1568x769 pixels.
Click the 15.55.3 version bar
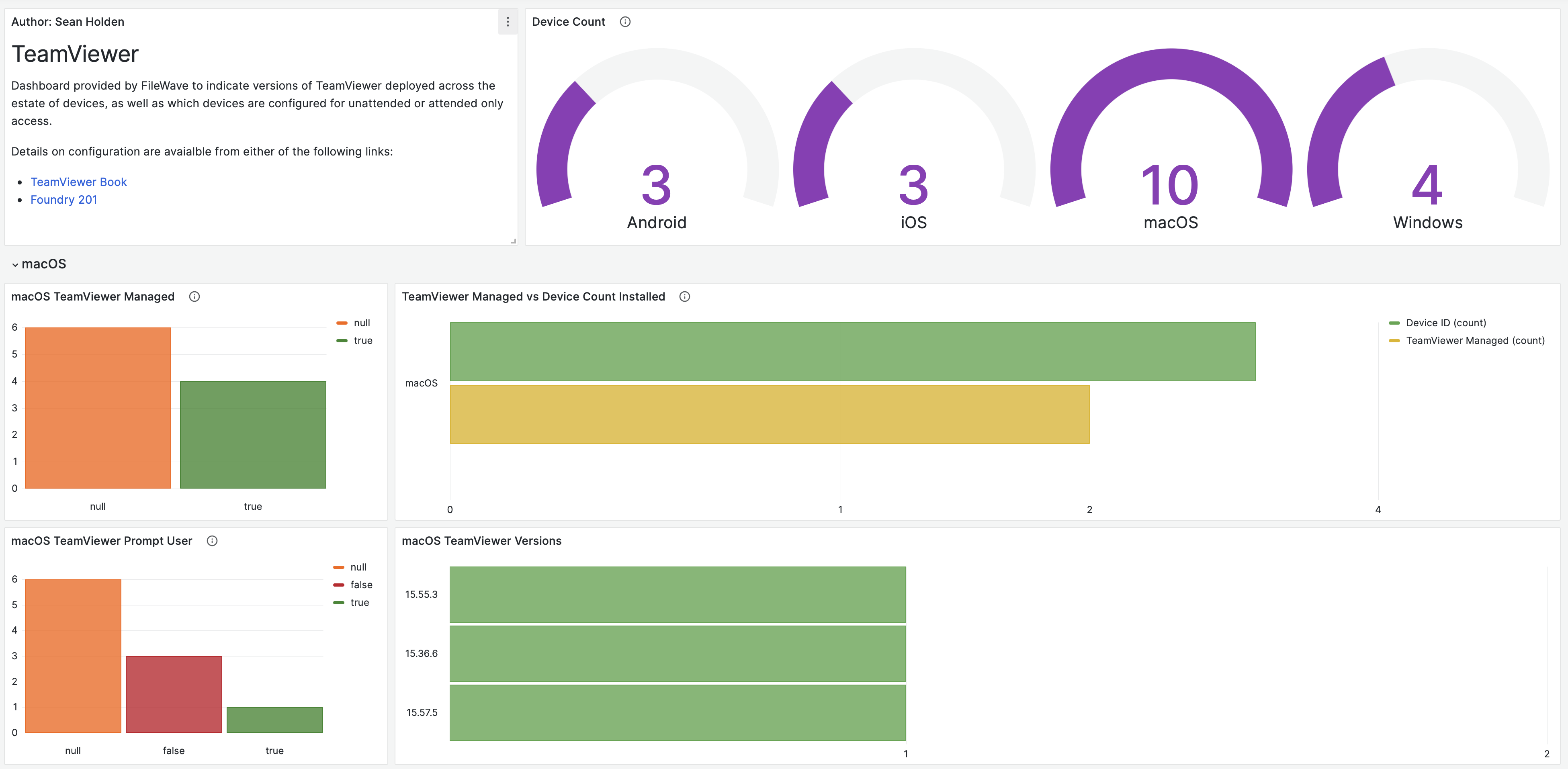pyautogui.click(x=678, y=594)
